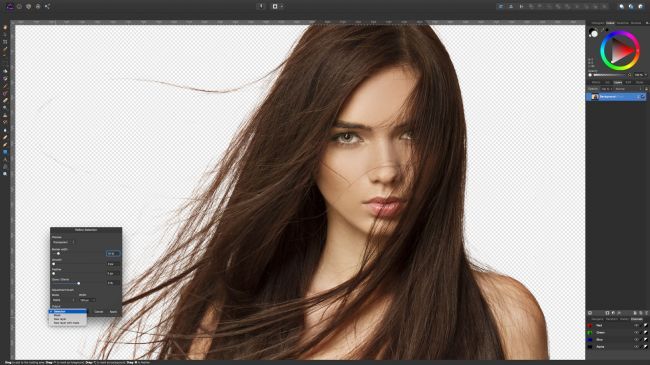Click the circular mask icon below Layers panel
The image size is (650, 365).
(590, 313)
